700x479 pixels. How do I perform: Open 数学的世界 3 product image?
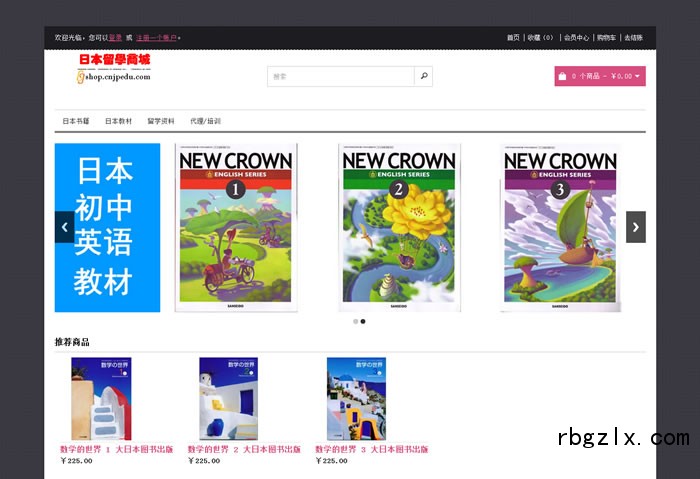pos(356,399)
